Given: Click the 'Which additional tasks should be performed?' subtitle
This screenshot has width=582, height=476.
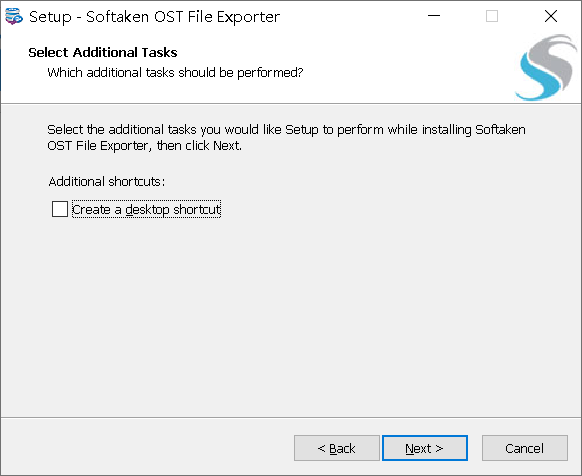Looking at the screenshot, I should 175,72.
